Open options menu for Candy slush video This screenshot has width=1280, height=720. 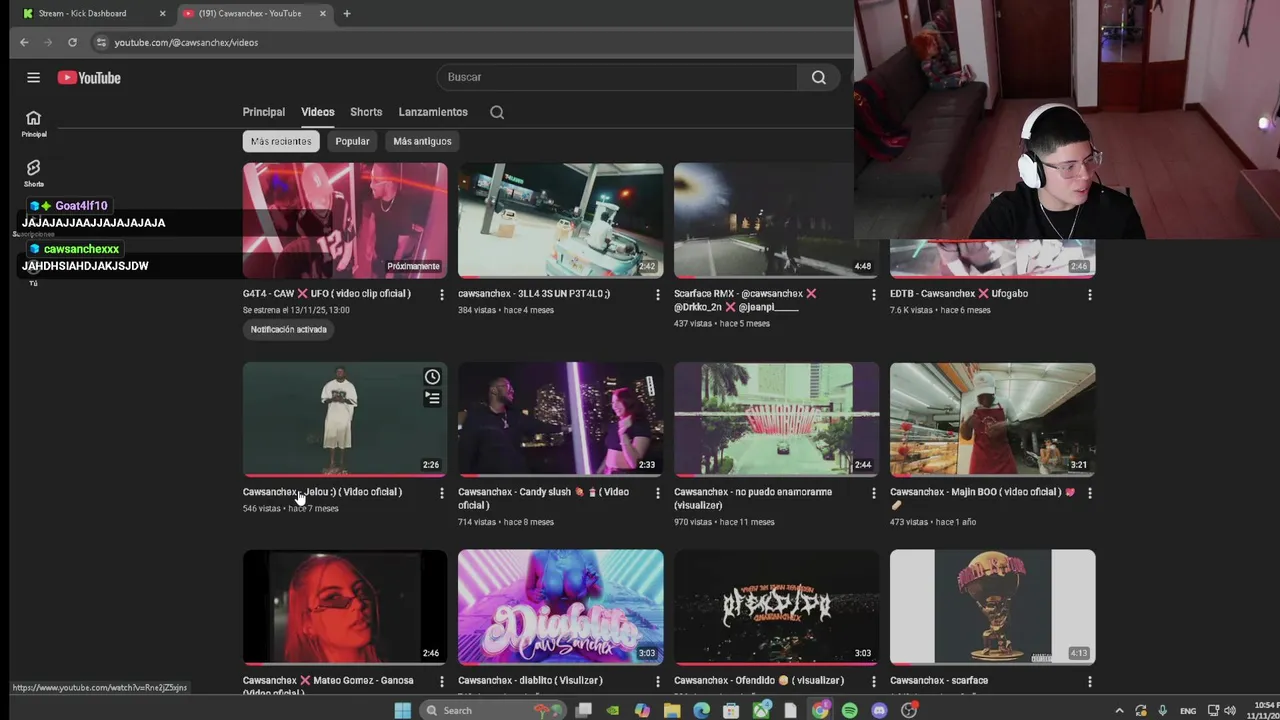[x=657, y=493]
